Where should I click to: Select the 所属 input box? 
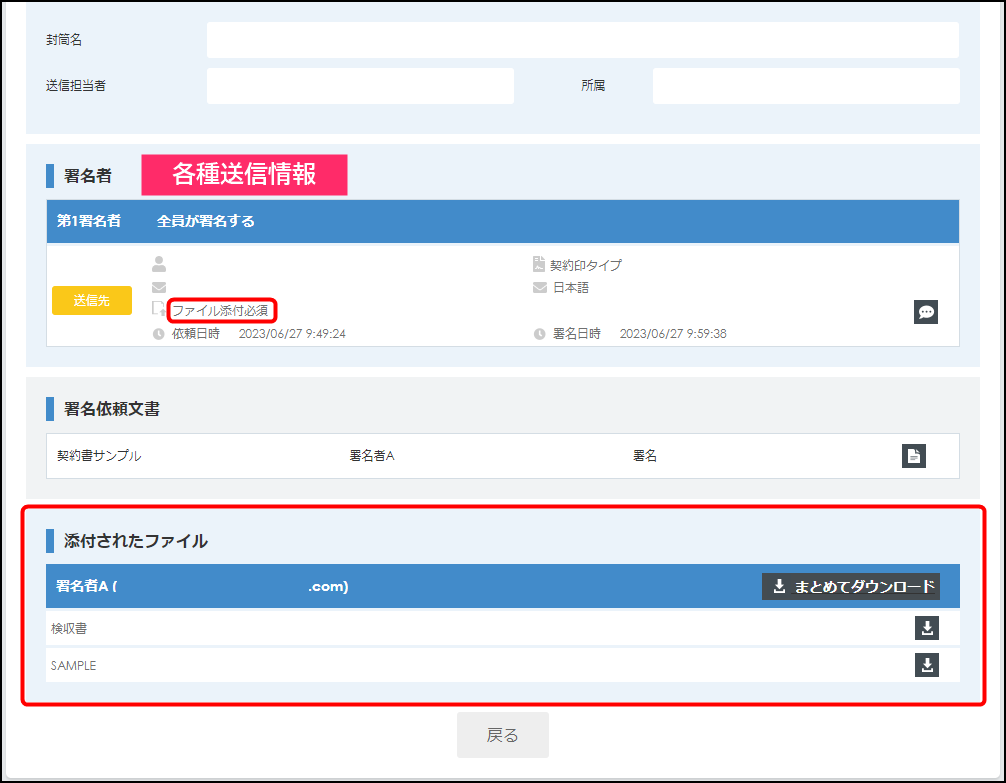(x=805, y=86)
